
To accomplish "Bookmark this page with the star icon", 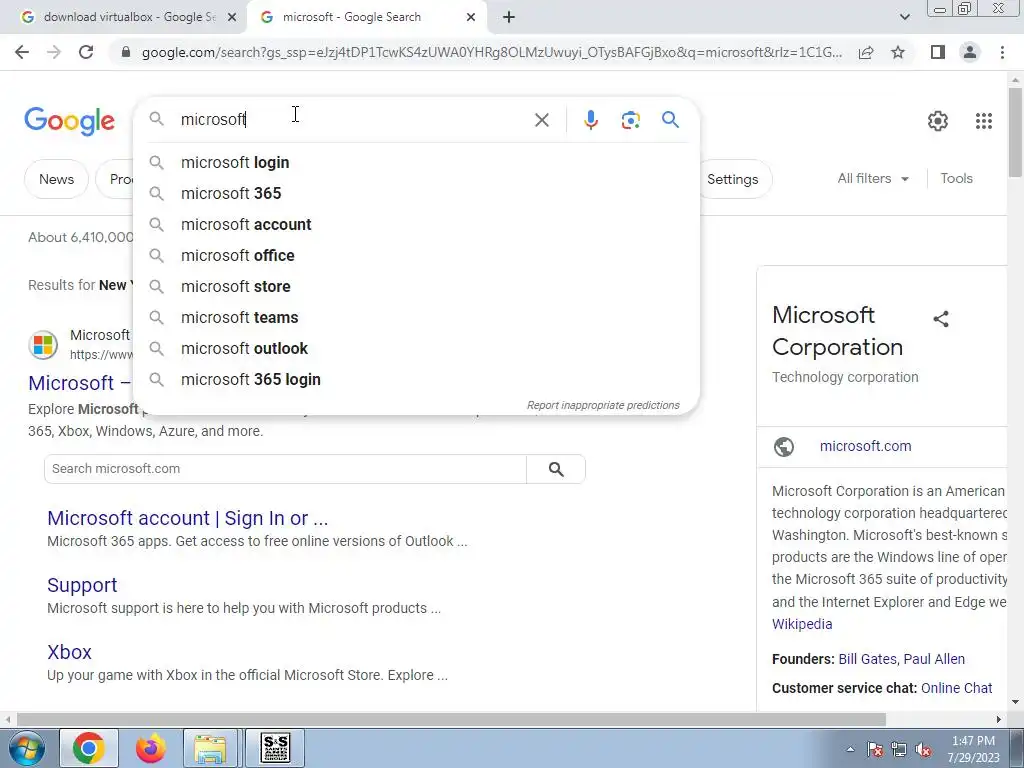I will 898,52.
